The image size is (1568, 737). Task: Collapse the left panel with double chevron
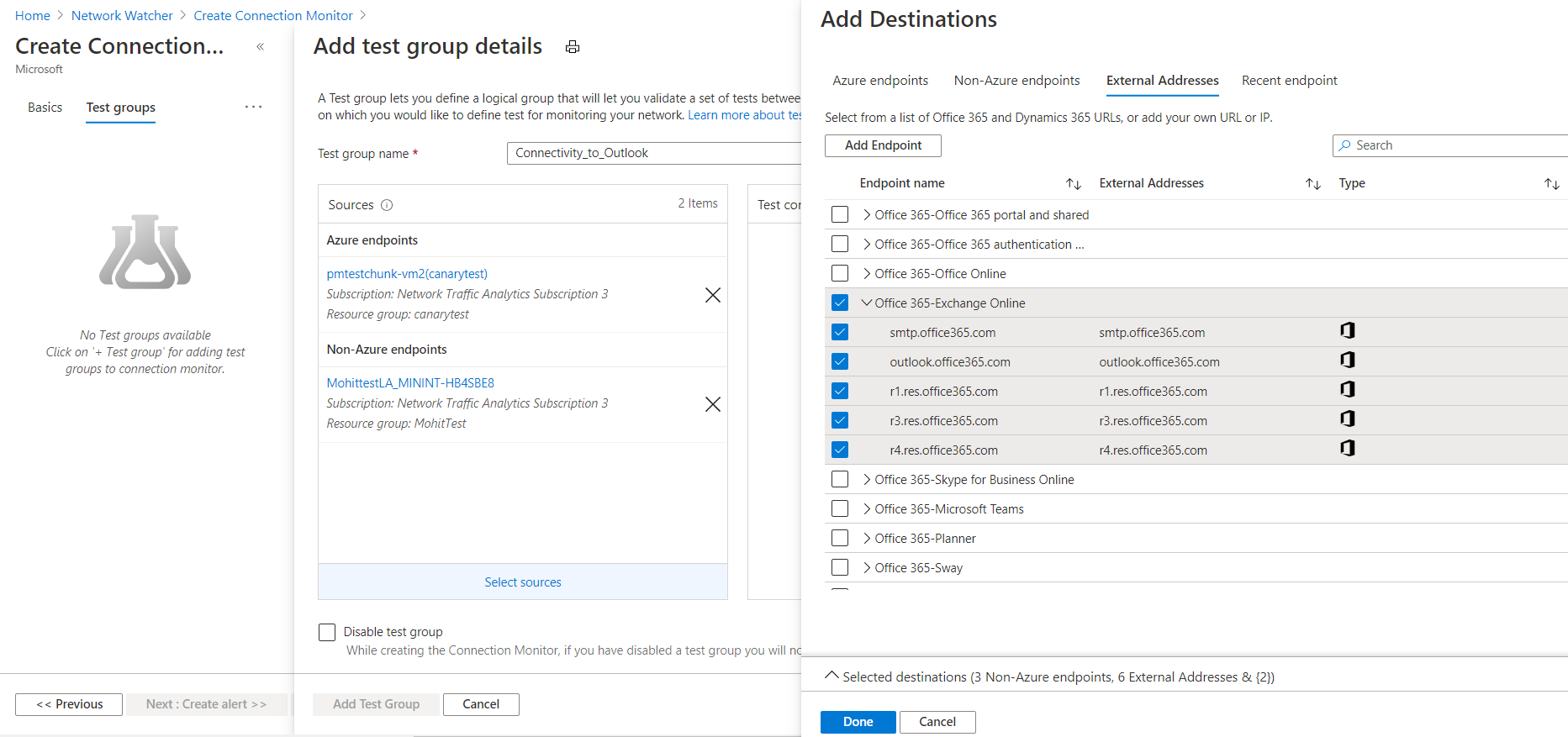(261, 47)
